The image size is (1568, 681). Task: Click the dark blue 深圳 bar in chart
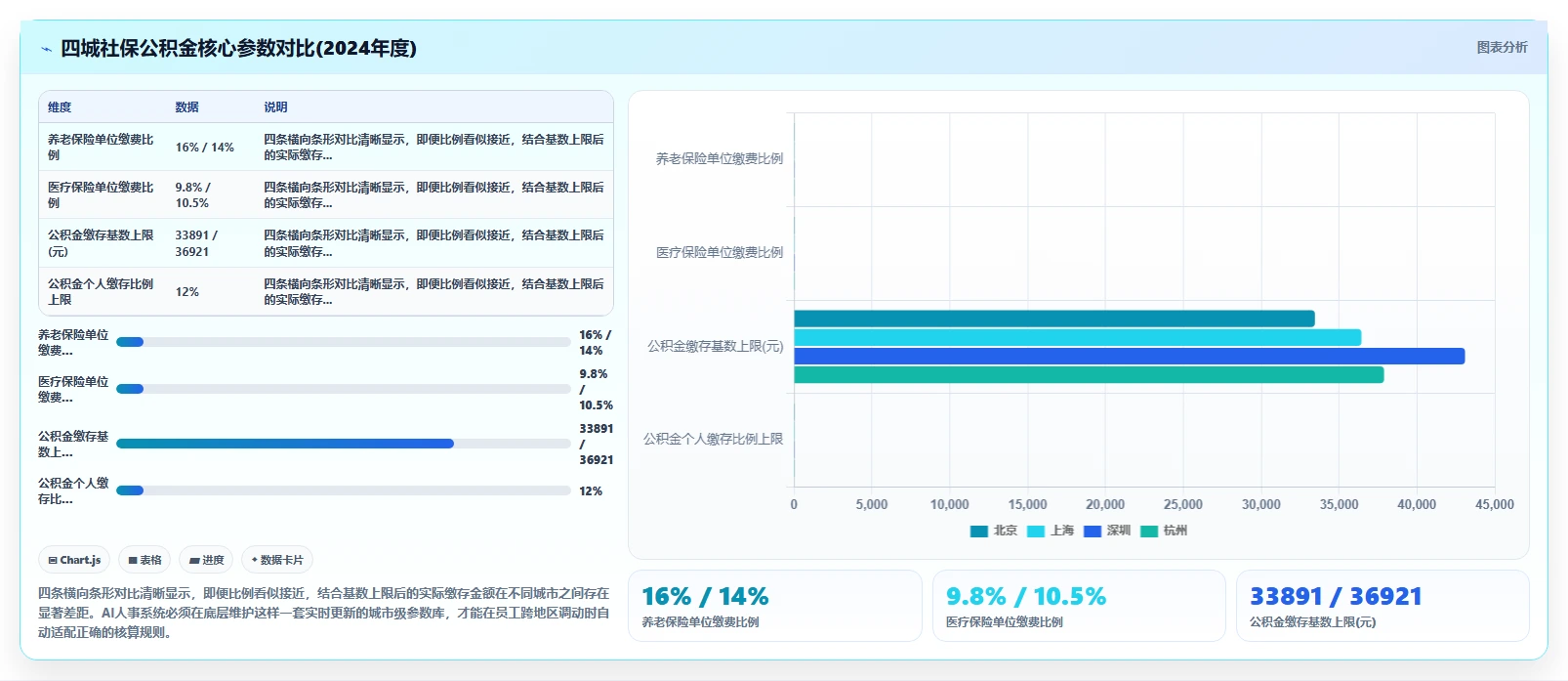(1129, 357)
